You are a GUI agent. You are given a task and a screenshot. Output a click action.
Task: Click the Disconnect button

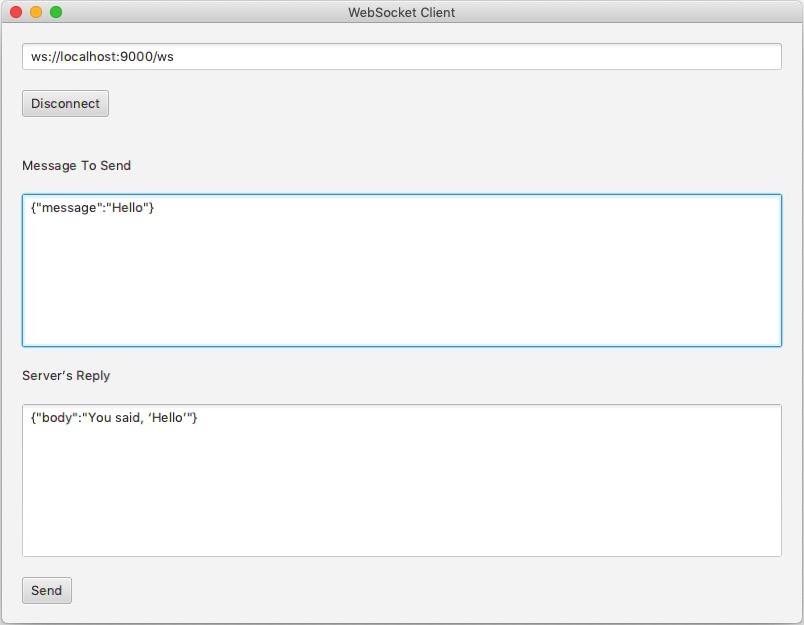click(65, 104)
